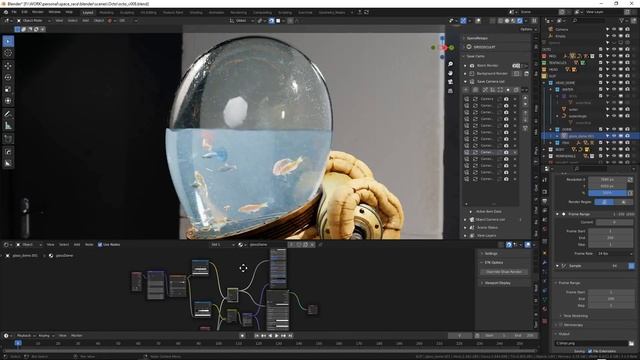Click the play animation button in timeline

277,336
